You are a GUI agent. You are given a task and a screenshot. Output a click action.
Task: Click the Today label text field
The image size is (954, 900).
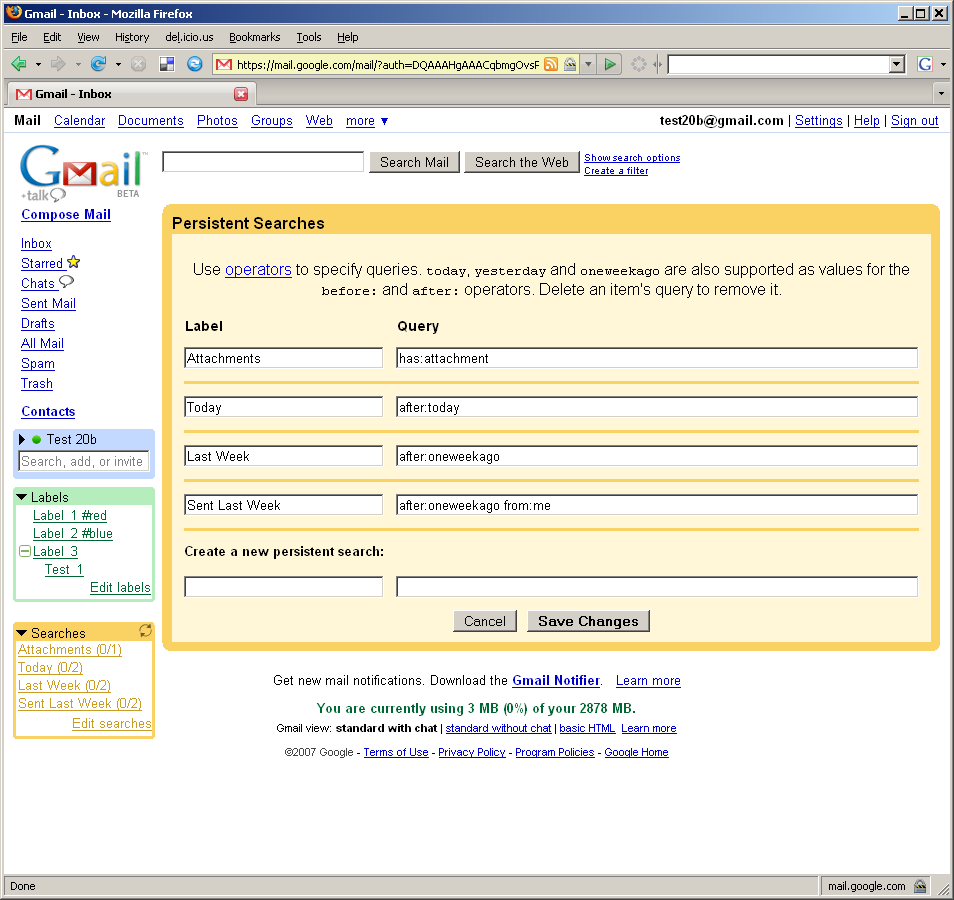coord(284,407)
